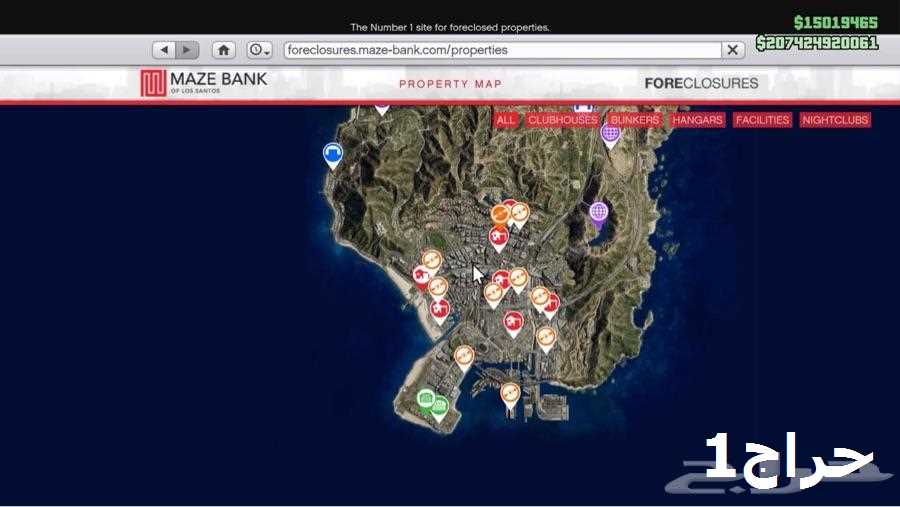Image resolution: width=900 pixels, height=507 pixels.
Task: Select the red clubhouse pin nearest the mouse cursor
Action: [501, 280]
